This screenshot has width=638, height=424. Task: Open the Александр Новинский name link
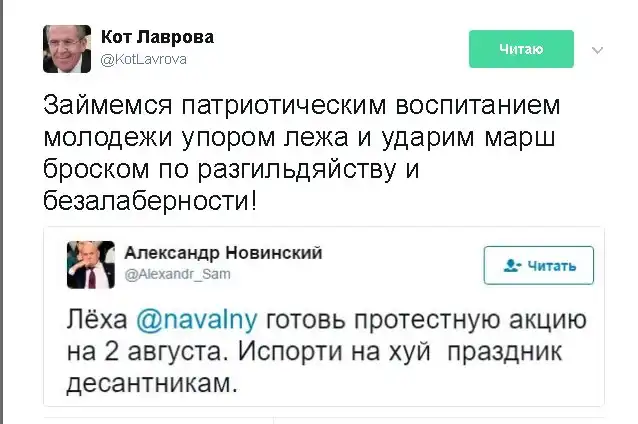223,252
